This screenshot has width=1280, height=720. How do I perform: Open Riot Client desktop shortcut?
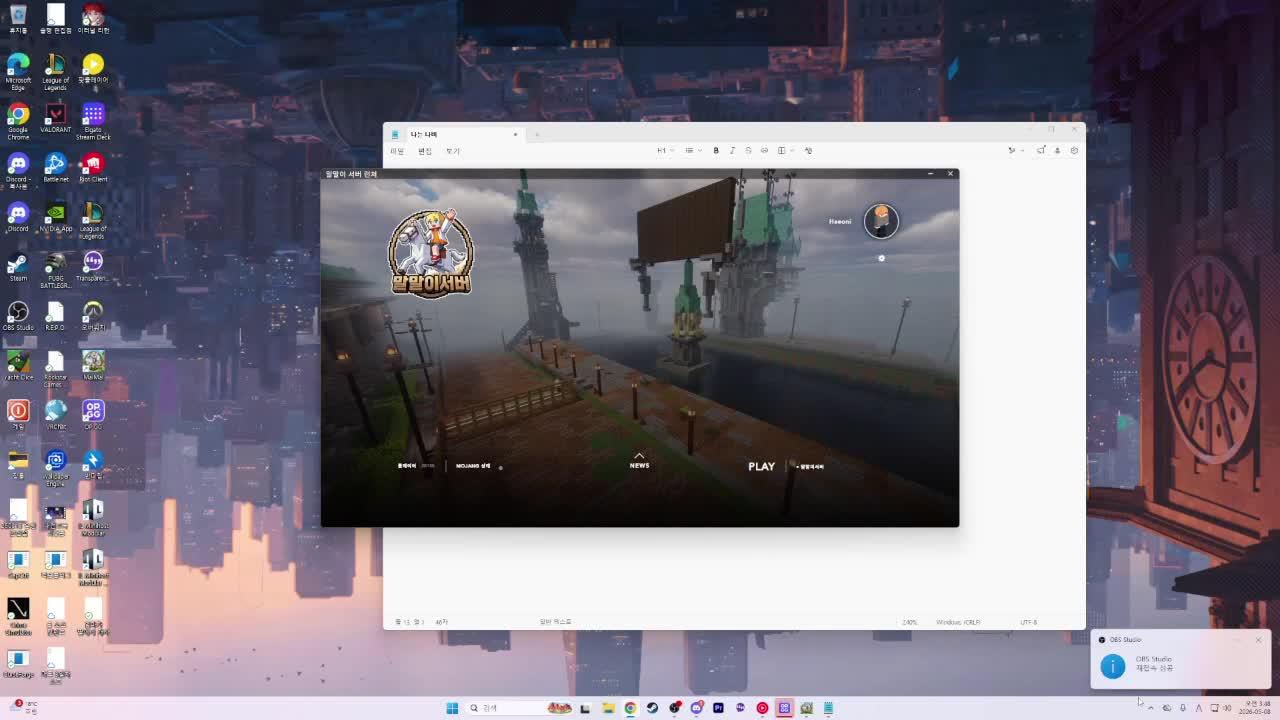(93, 168)
